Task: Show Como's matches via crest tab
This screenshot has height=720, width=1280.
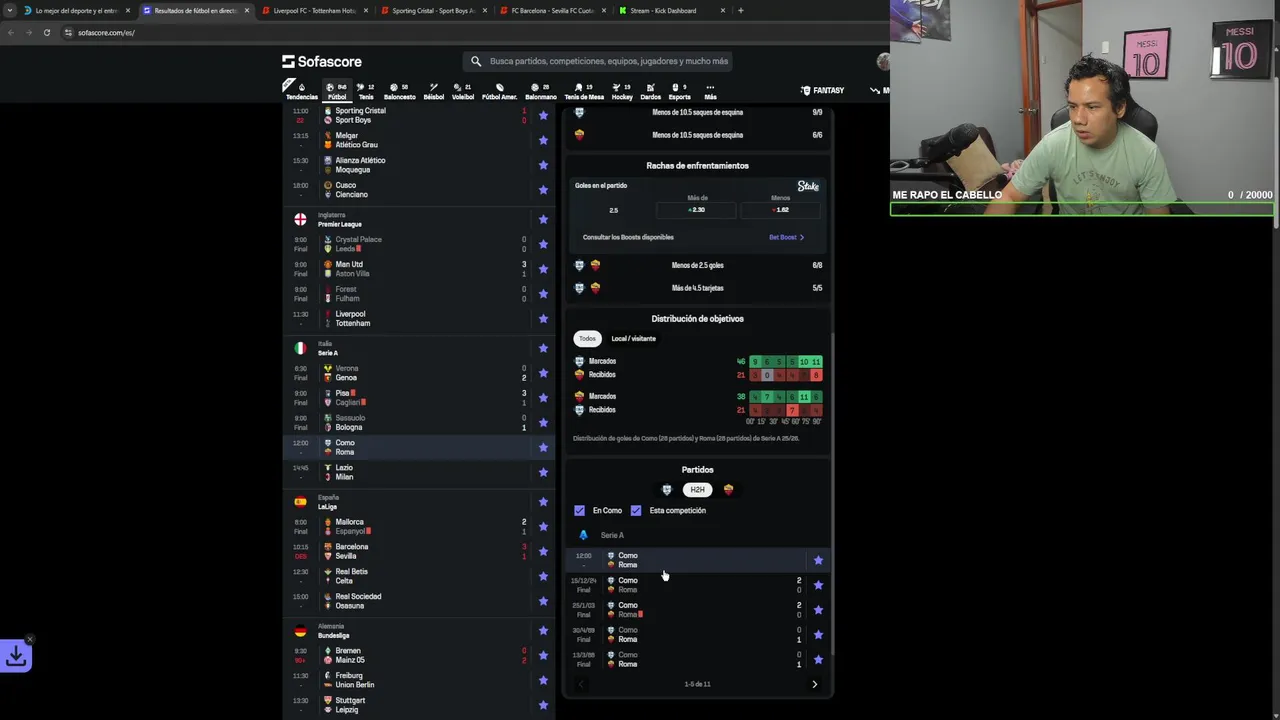Action: coord(667,489)
